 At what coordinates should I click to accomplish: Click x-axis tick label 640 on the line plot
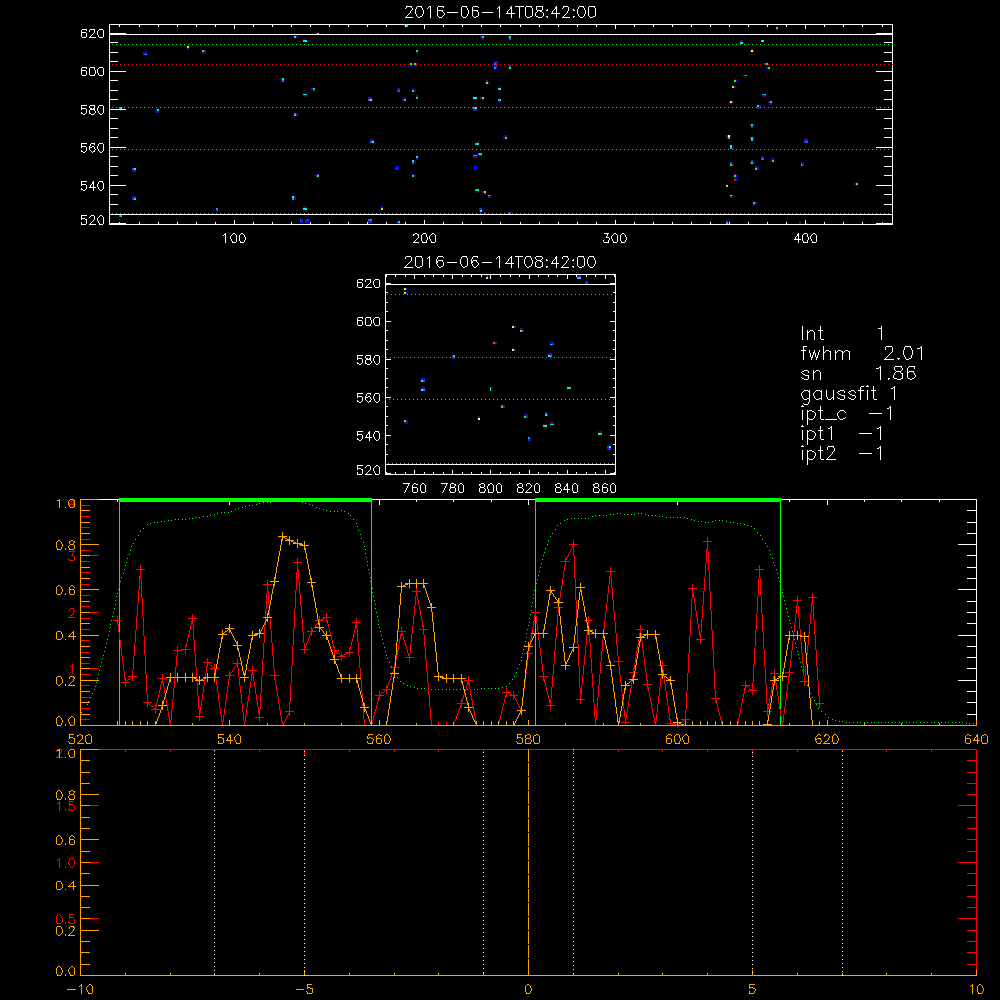pyautogui.click(x=976, y=739)
